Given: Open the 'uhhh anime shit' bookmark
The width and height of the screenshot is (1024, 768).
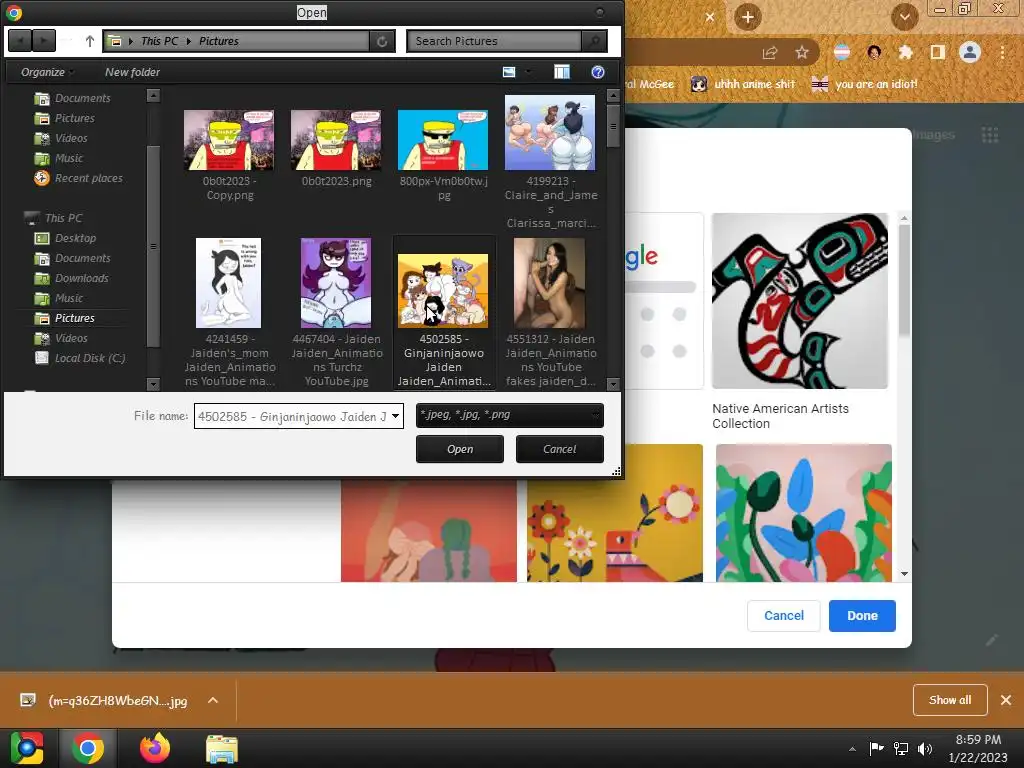Looking at the screenshot, I should (x=743, y=84).
